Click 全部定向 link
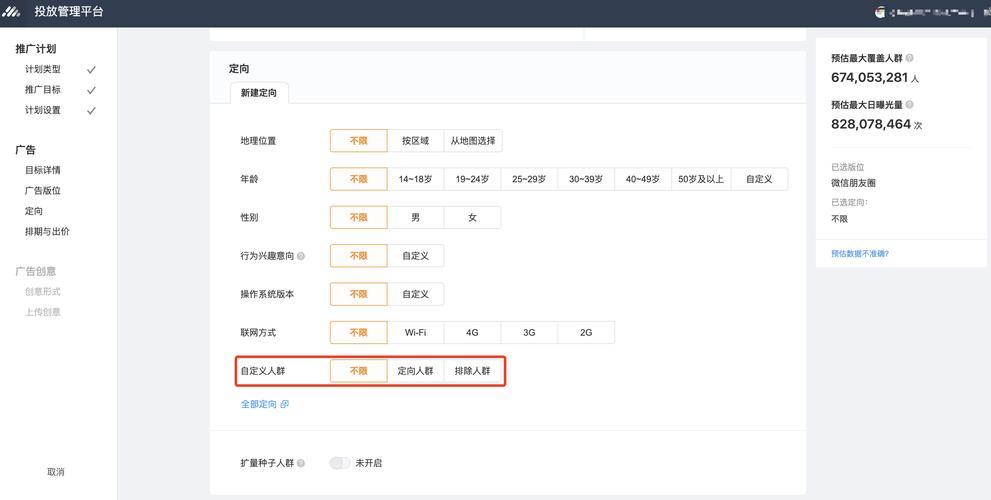The image size is (991, 500). pyautogui.click(x=258, y=404)
